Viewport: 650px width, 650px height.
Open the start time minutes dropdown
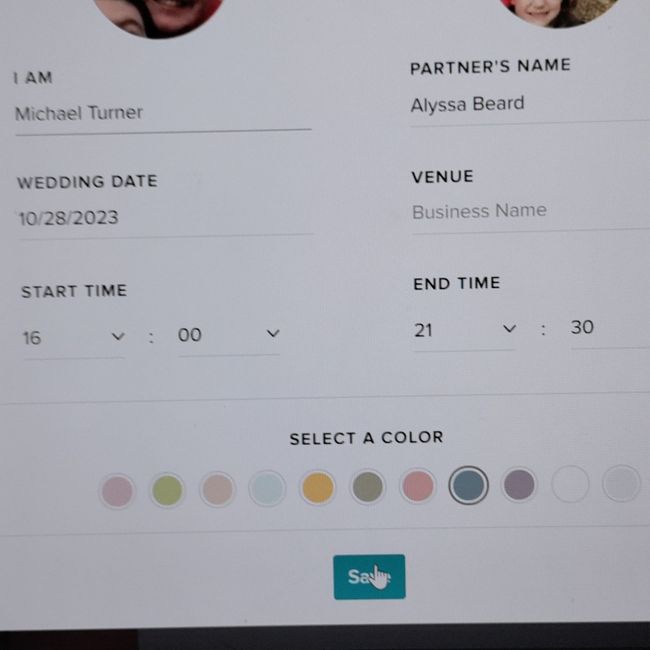pyautogui.click(x=229, y=335)
